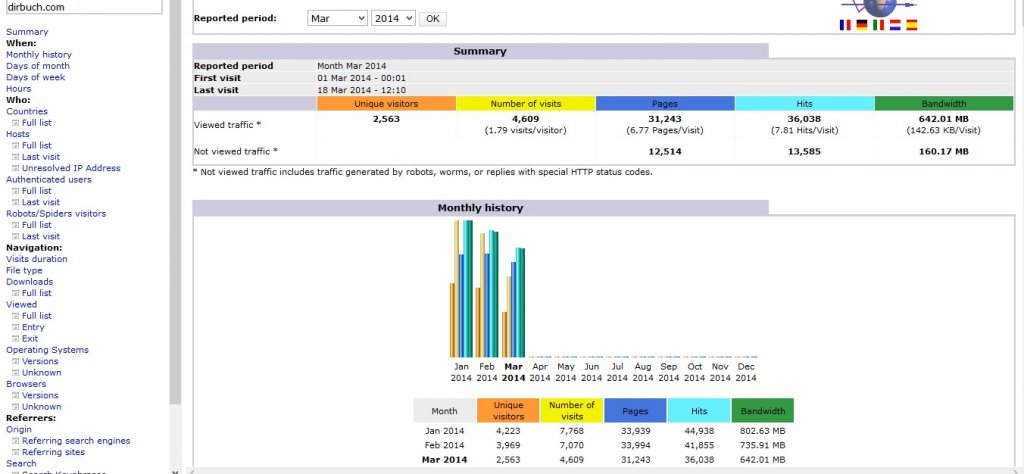Open File type report

coord(24,270)
